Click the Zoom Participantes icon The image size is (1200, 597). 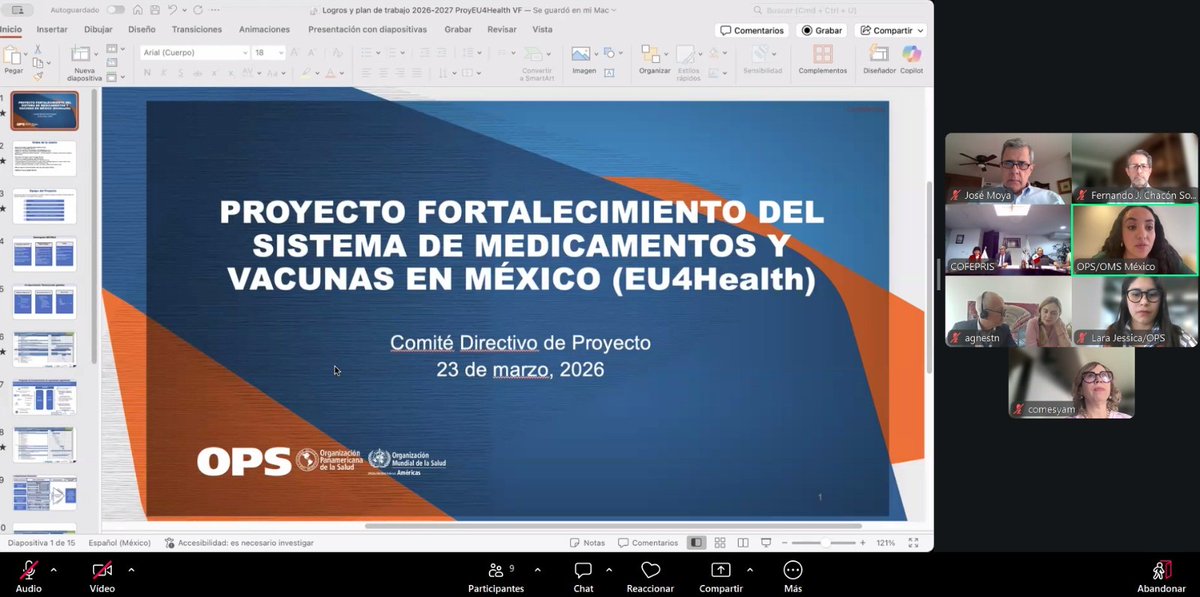coord(495,570)
